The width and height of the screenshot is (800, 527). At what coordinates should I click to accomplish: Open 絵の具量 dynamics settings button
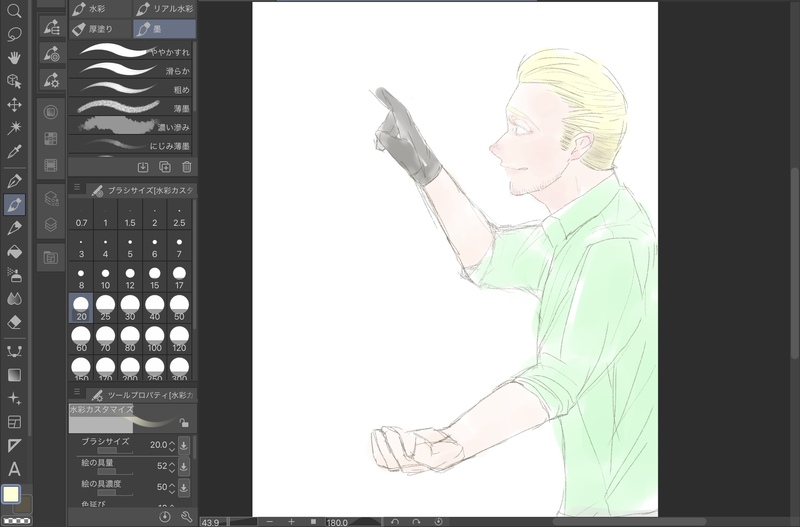[184, 466]
